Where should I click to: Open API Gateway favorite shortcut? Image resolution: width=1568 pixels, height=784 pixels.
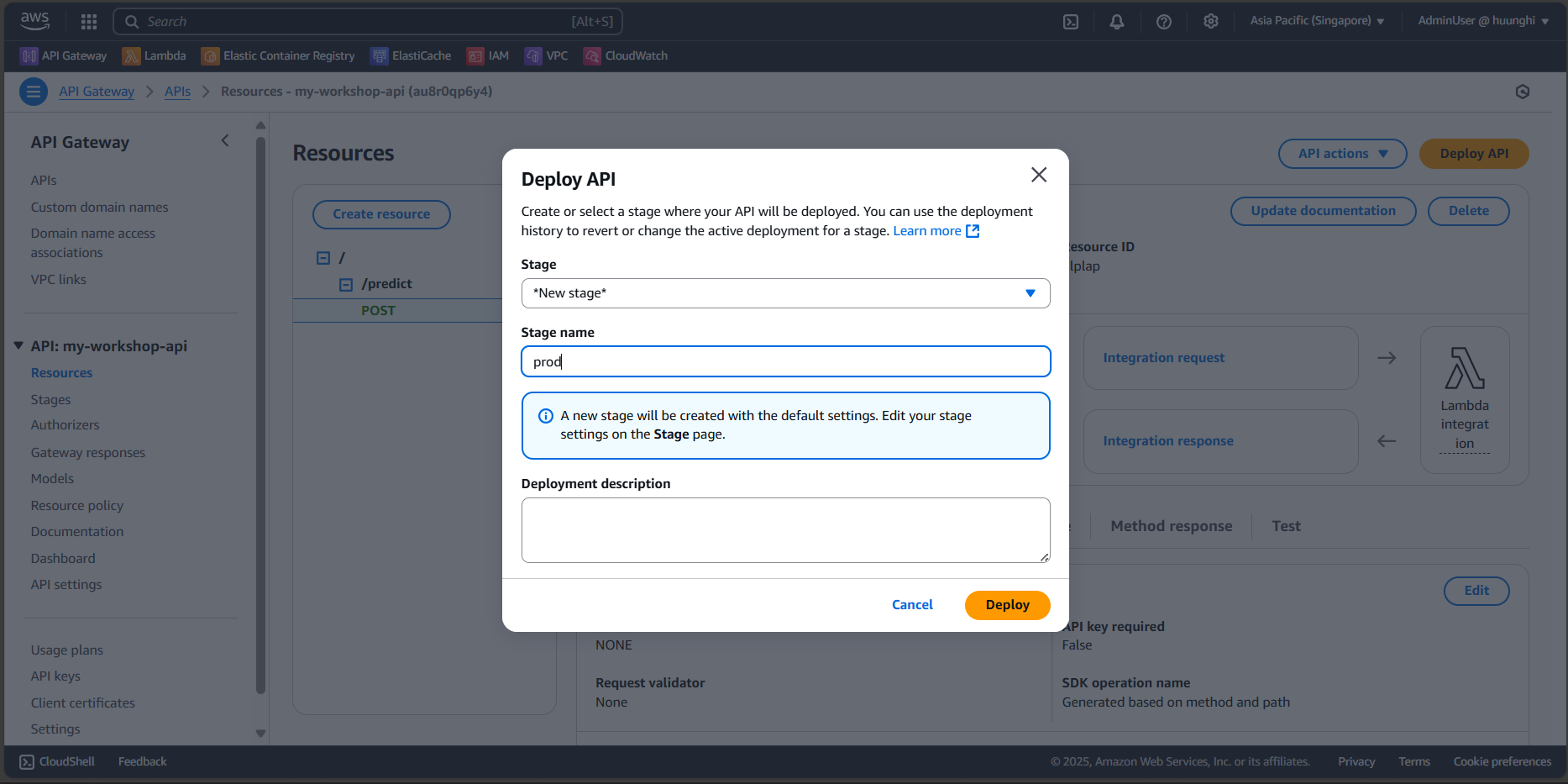[x=64, y=55]
